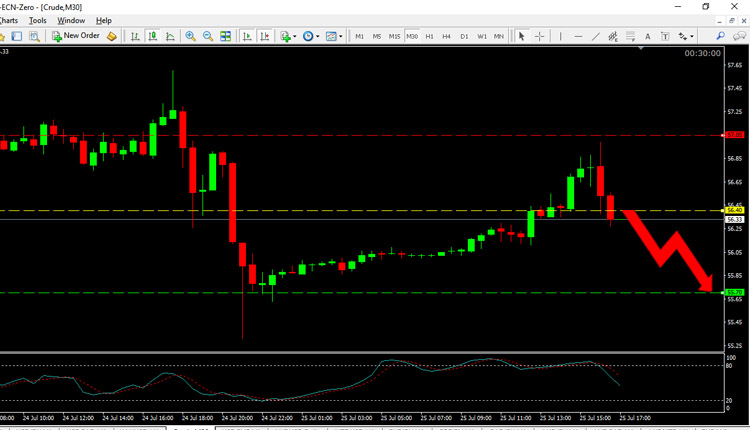This screenshot has width=750, height=430.
Task: Toggle the chart auto scroll button
Action: click(x=244, y=36)
